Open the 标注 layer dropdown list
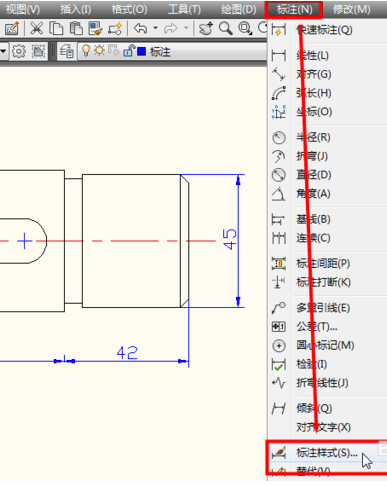This screenshot has height=485, width=387. pyautogui.click(x=173, y=52)
